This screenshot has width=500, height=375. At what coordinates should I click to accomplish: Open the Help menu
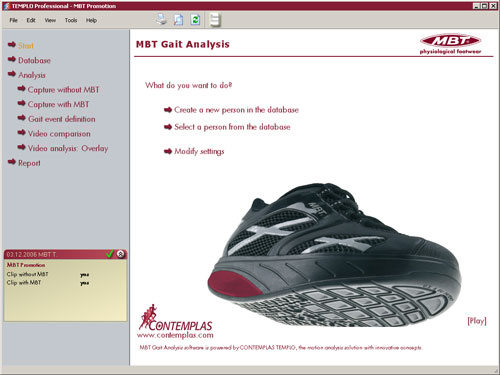91,20
